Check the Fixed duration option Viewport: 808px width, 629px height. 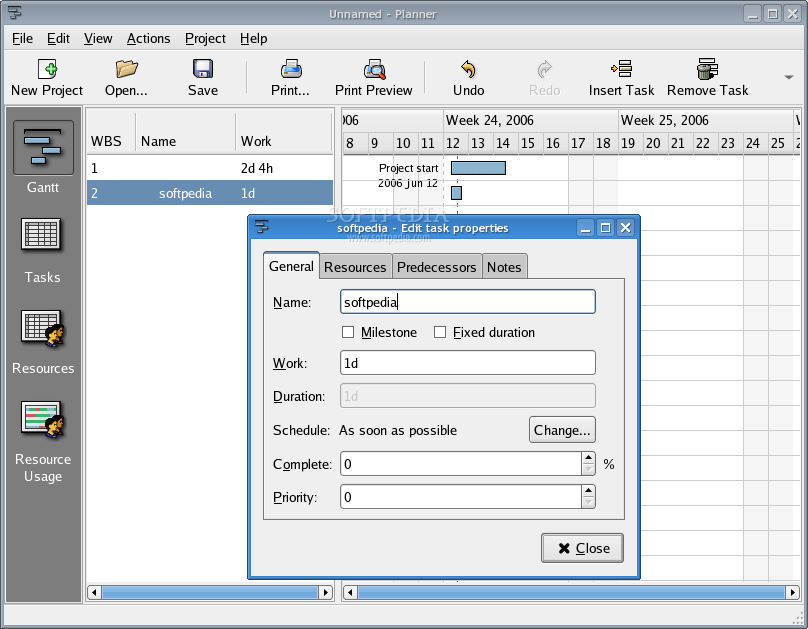[438, 332]
